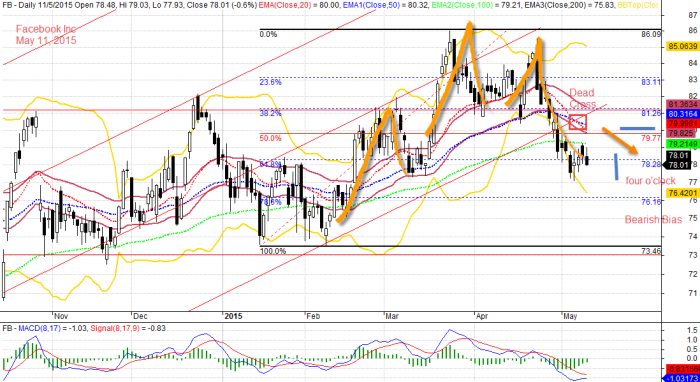Select the 83.11 Fibonacci price value

click(x=651, y=82)
